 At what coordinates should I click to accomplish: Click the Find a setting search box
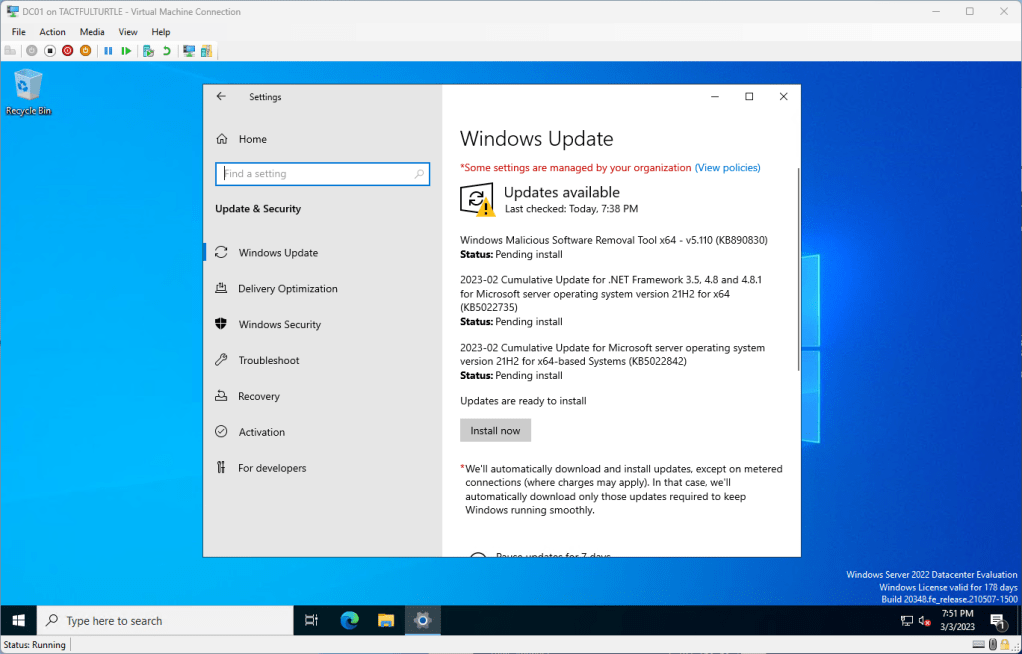(316, 174)
